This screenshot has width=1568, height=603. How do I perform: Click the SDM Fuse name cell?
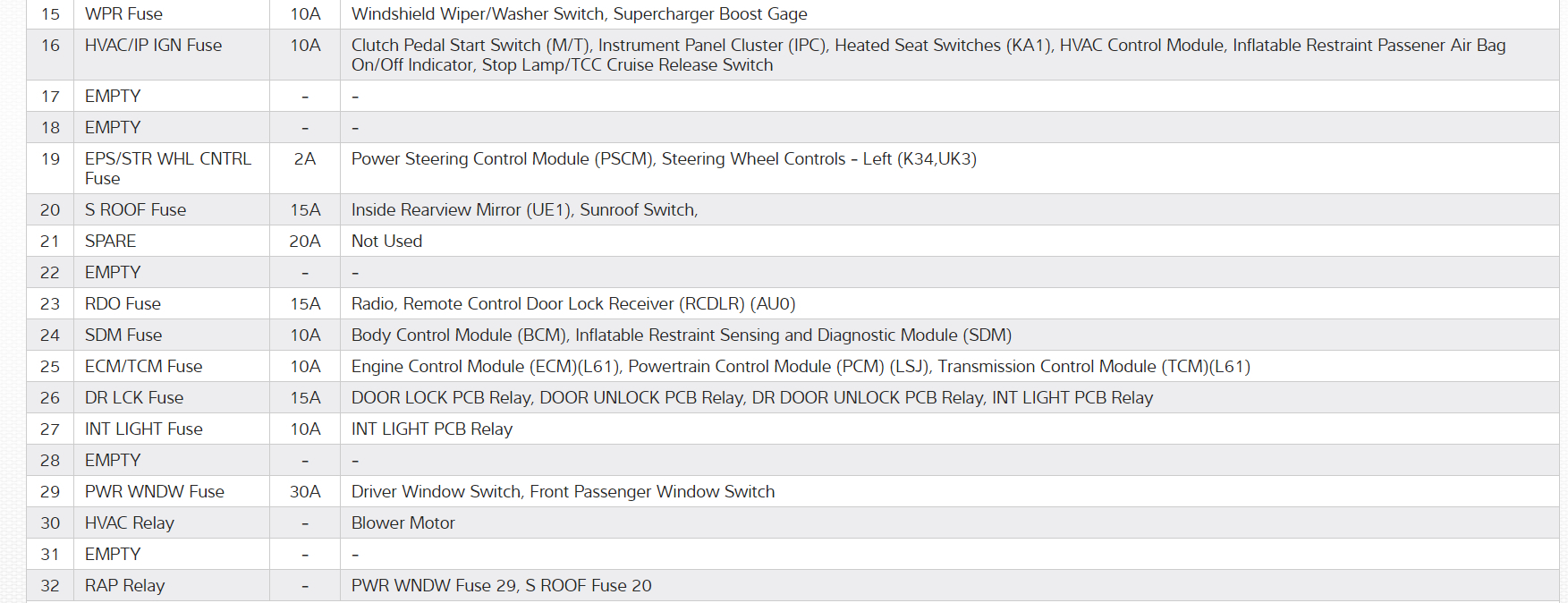point(123,335)
